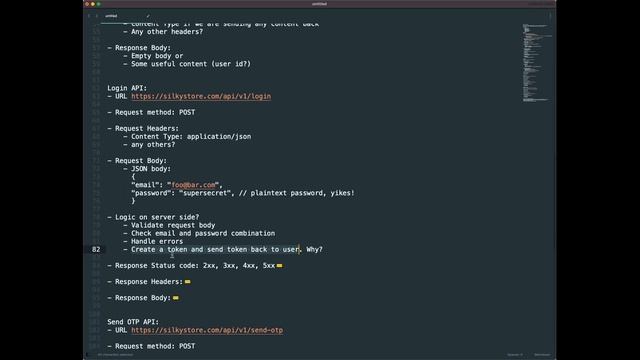Click line number 82 in the gutter
Screen dimensions: 640x360
click(x=96, y=249)
